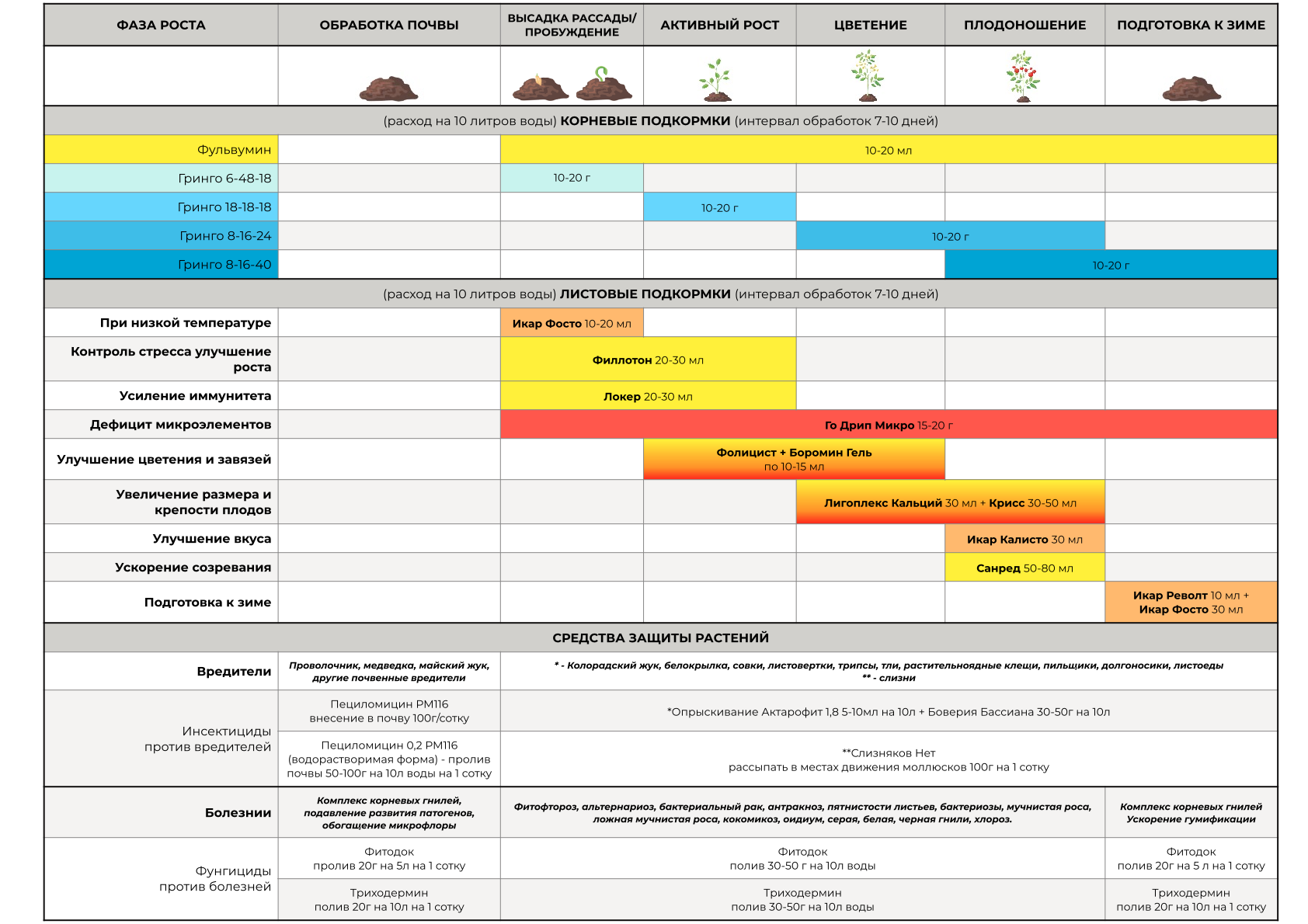The height and width of the screenshot is (924, 1308).
Task: Select the Гринго 6-48-18 row label
Action: (161, 178)
